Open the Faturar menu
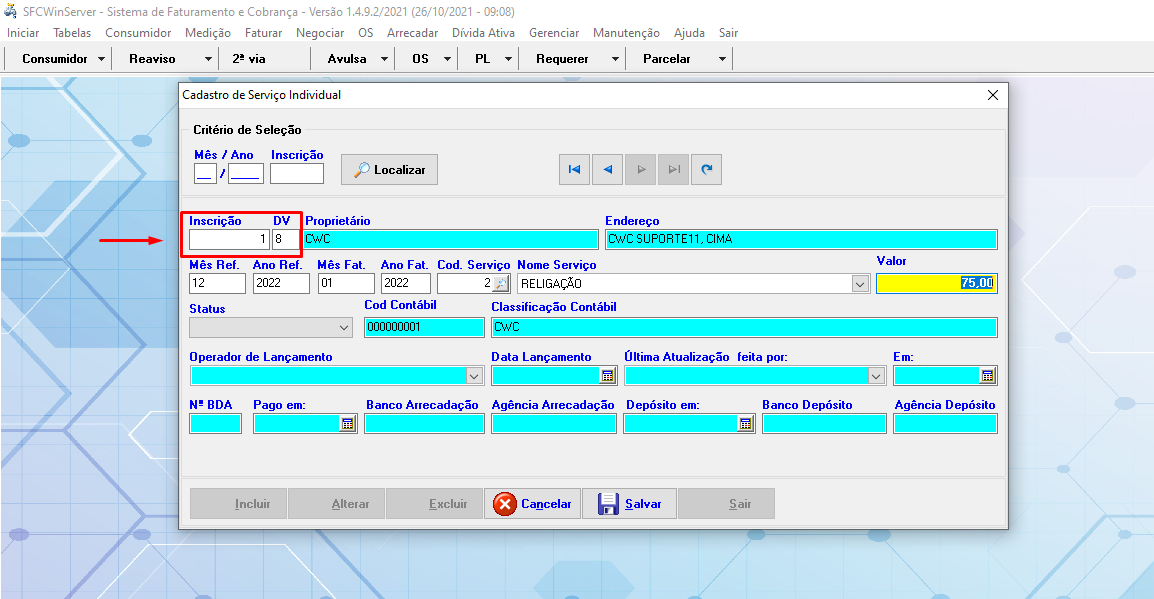 pos(263,33)
